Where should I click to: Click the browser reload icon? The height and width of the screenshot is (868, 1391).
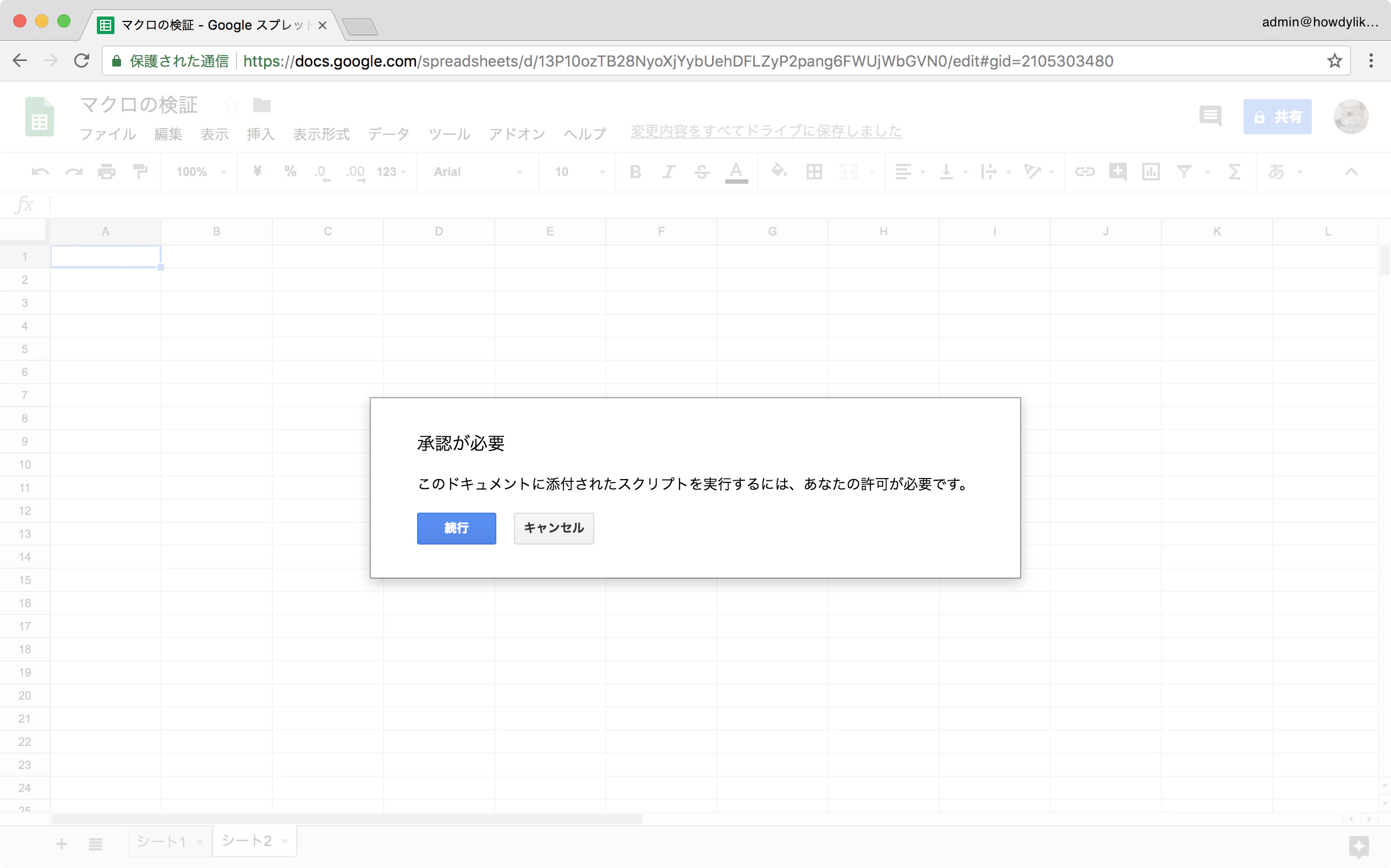(81, 61)
